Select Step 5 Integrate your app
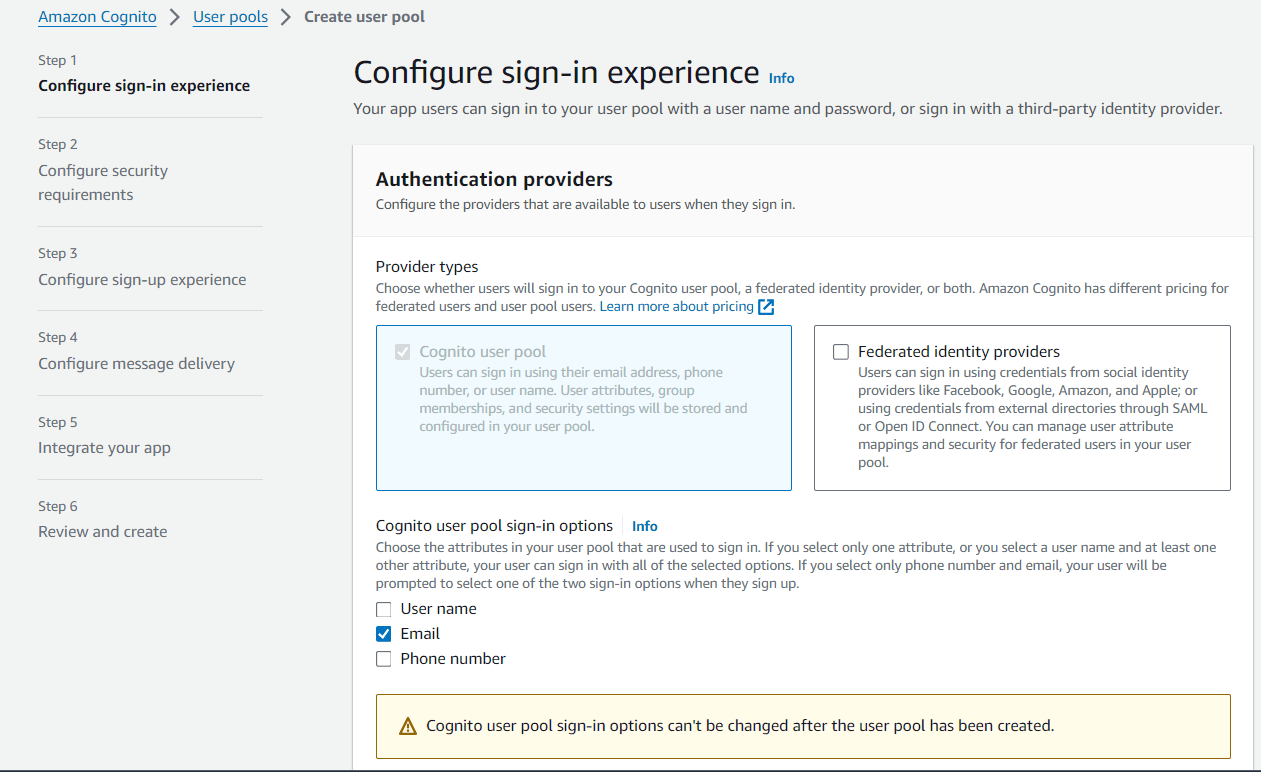Screen dimensions: 1261x772 104,448
